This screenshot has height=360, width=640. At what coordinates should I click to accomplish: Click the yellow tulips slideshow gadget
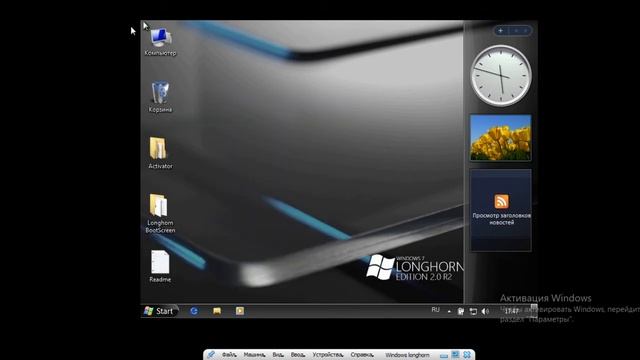click(501, 138)
